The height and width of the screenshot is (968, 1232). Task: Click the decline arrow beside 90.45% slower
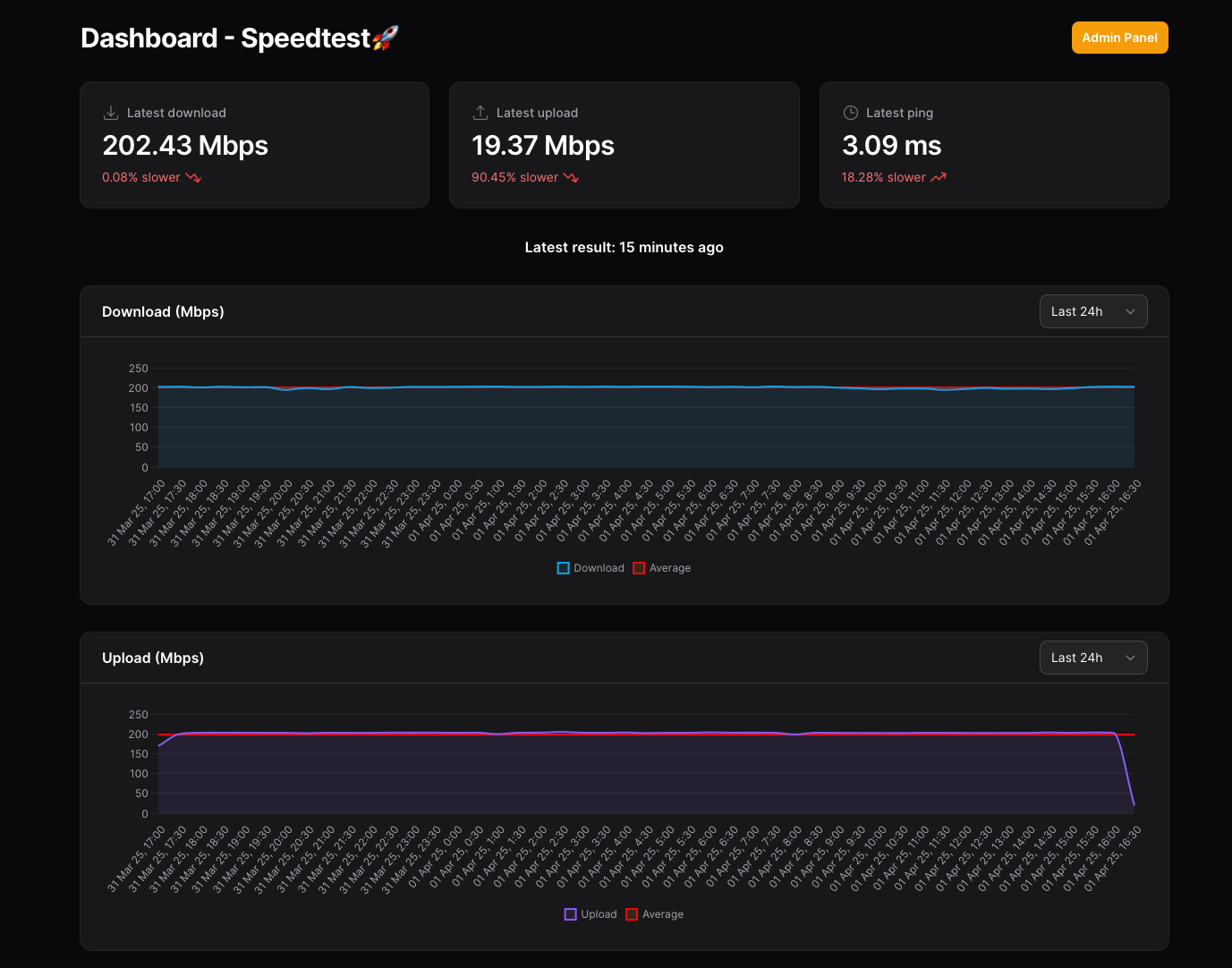click(x=572, y=177)
